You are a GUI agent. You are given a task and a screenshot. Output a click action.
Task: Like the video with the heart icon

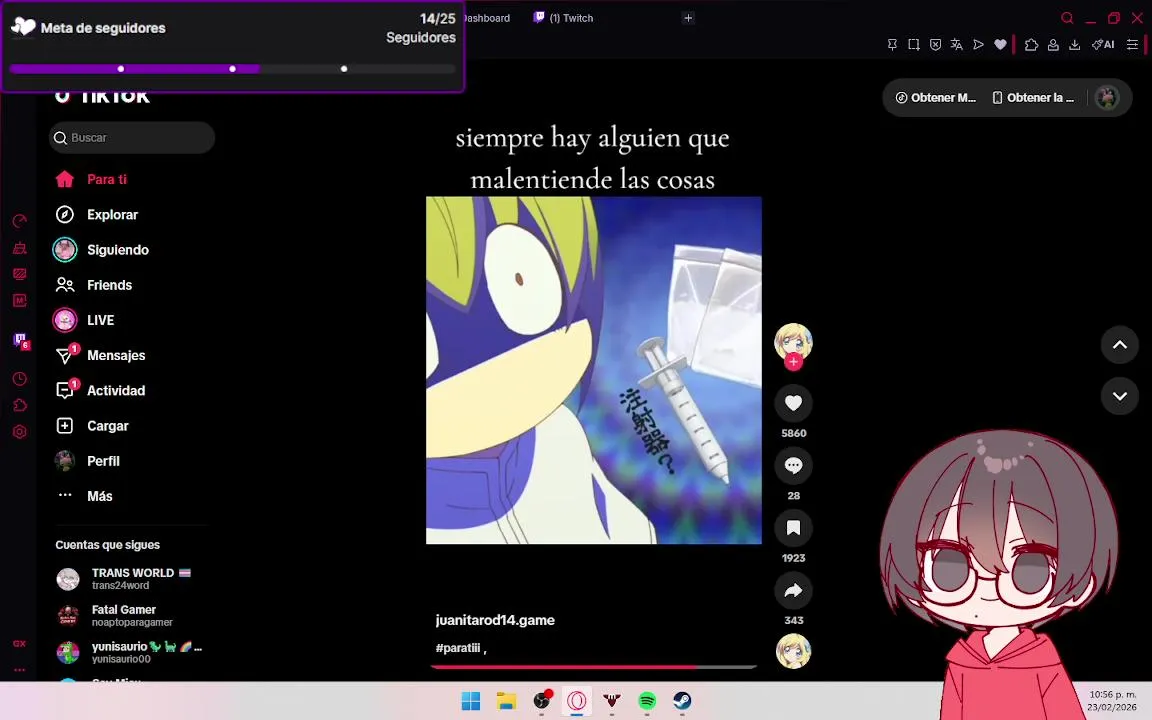coord(793,403)
